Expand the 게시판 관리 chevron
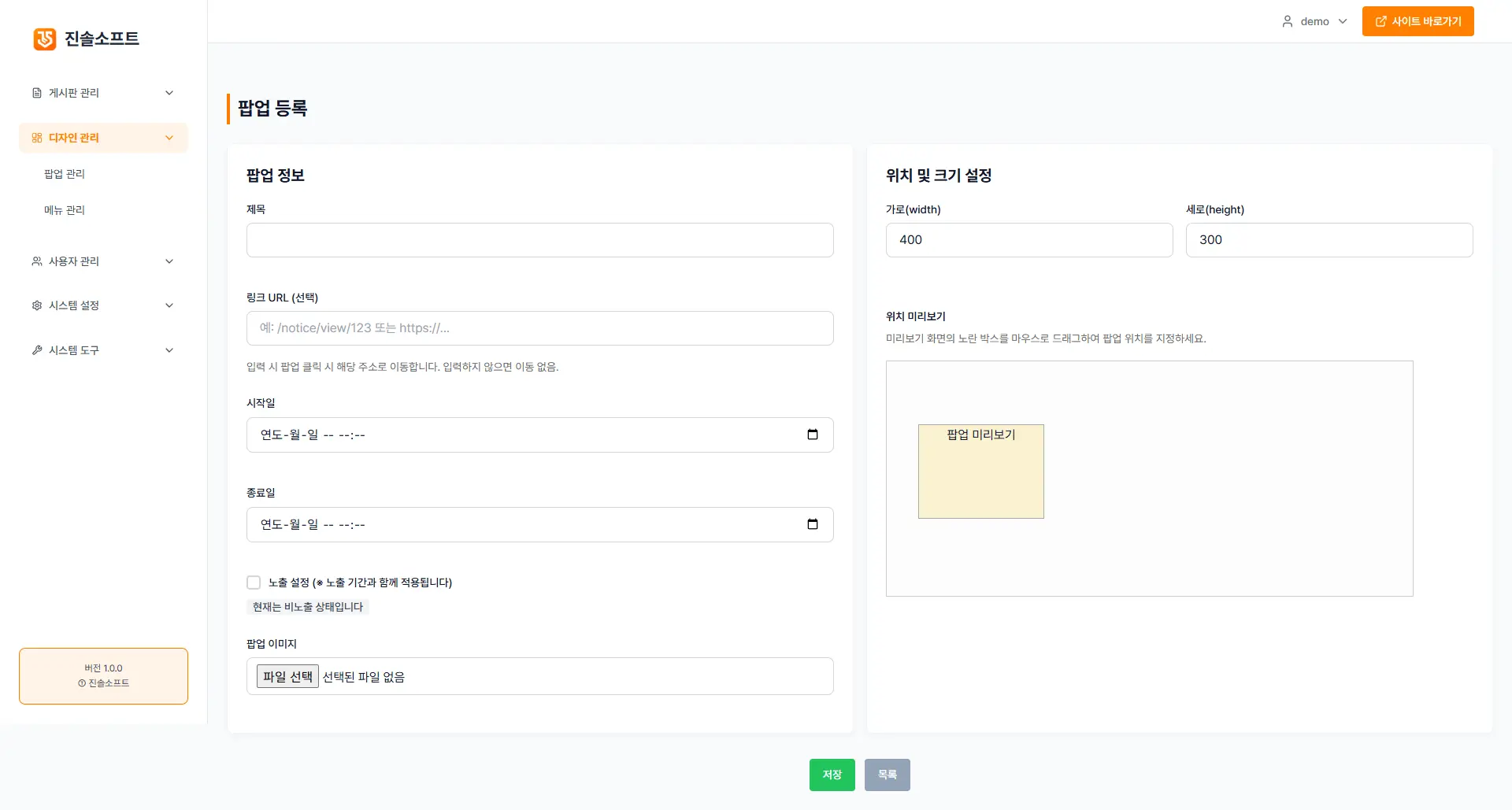The image size is (1512, 810). tap(169, 93)
